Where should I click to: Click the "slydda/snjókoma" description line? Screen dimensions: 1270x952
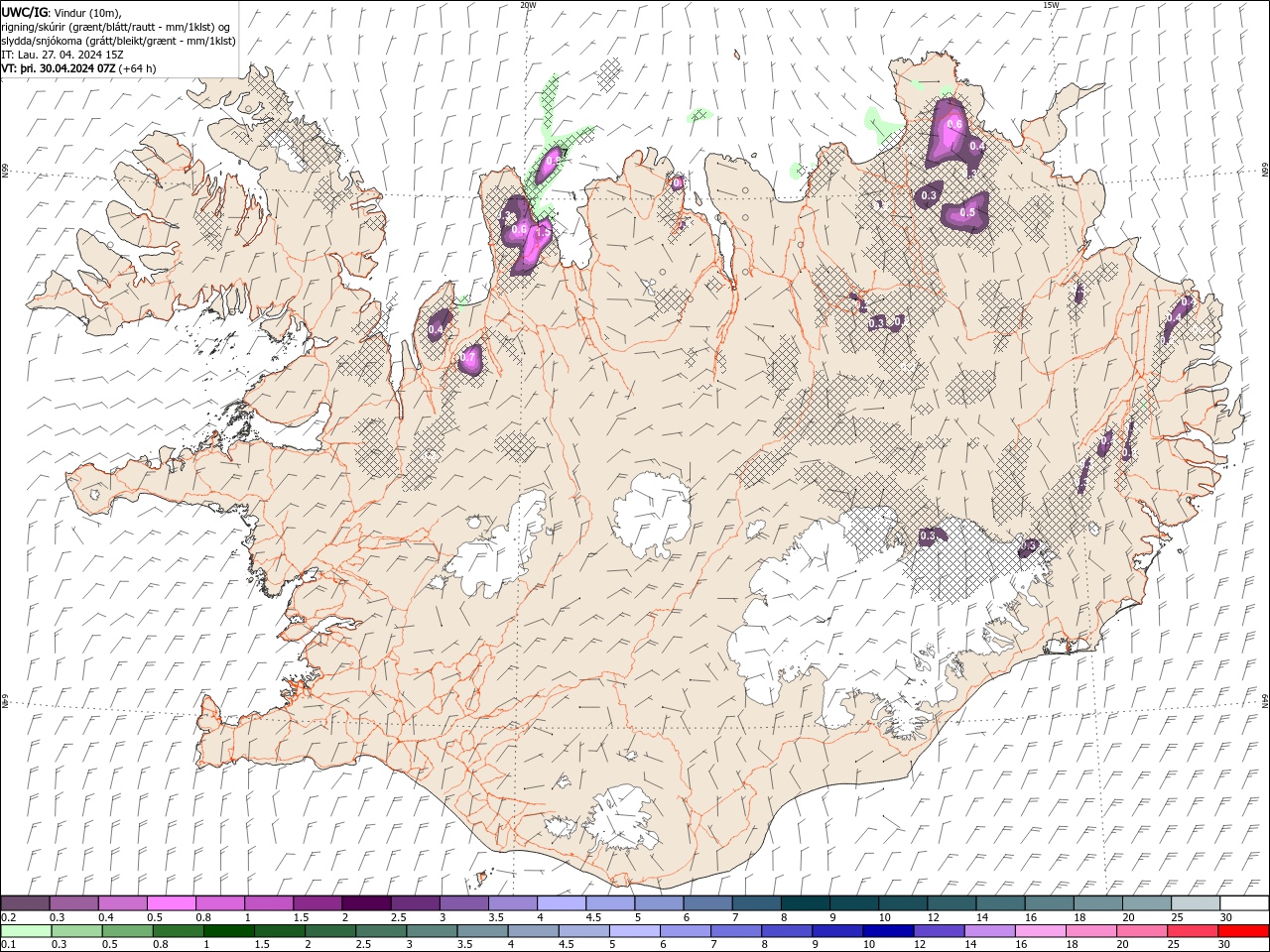click(x=119, y=41)
